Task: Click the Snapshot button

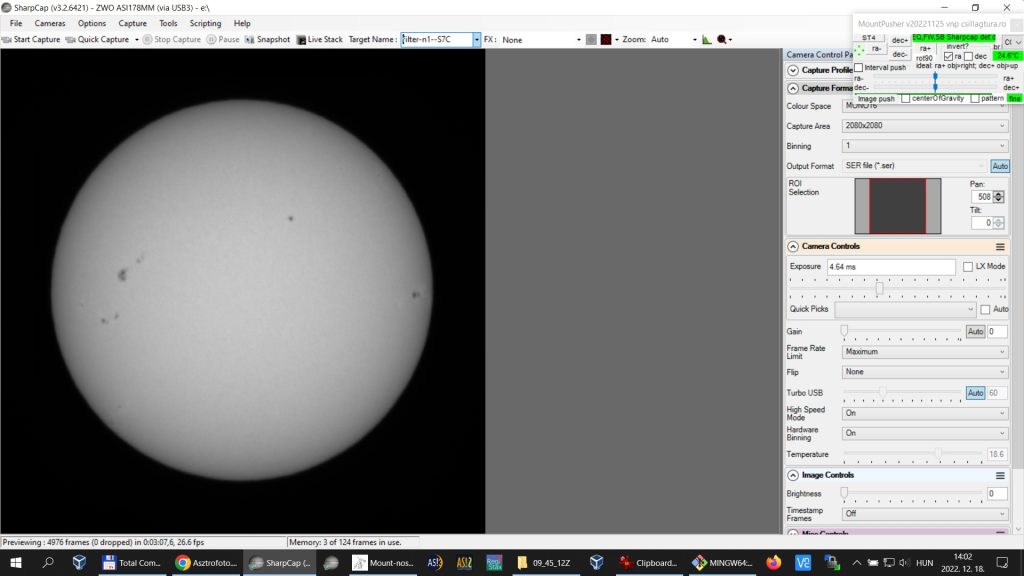Action: point(268,39)
